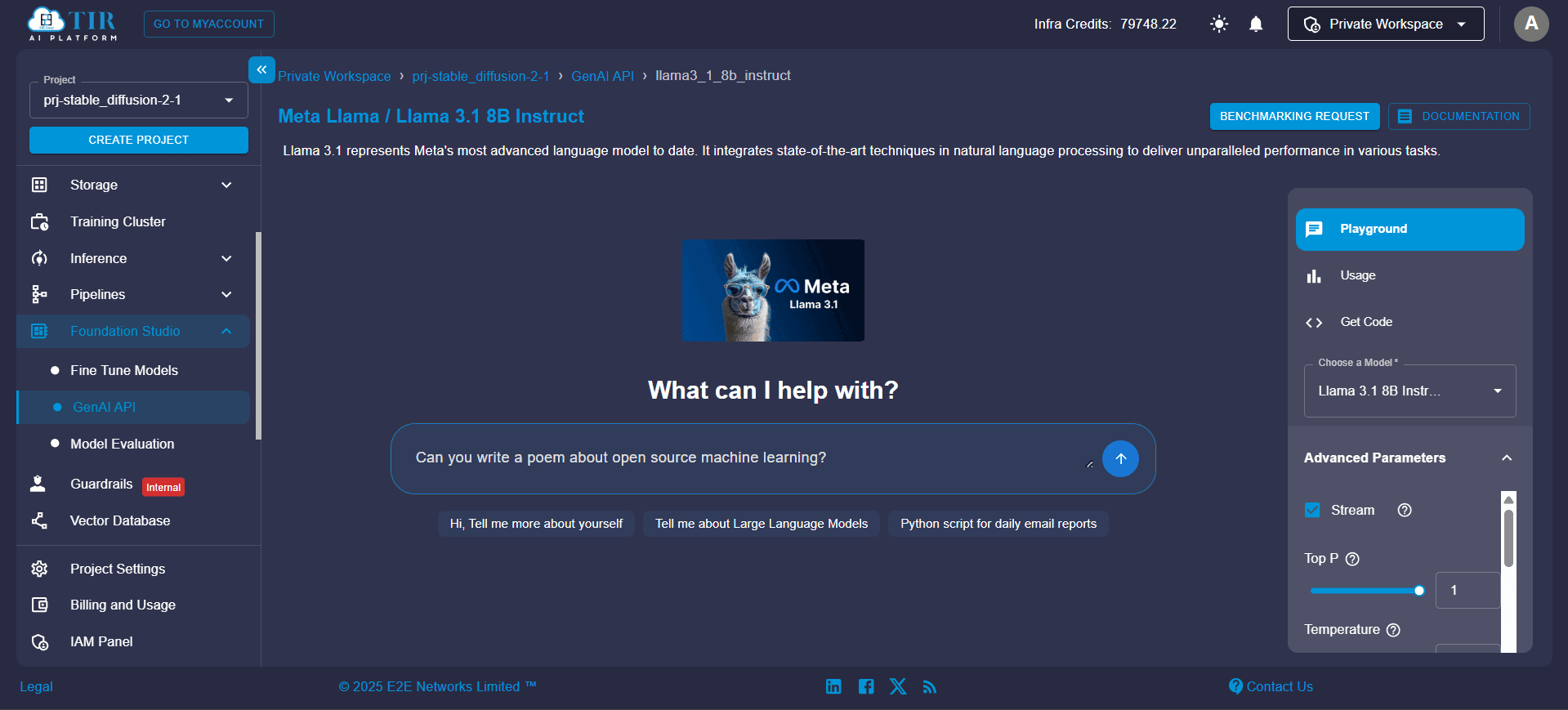Open Choose a Model dropdown
The height and width of the screenshot is (710, 1568).
point(1409,391)
